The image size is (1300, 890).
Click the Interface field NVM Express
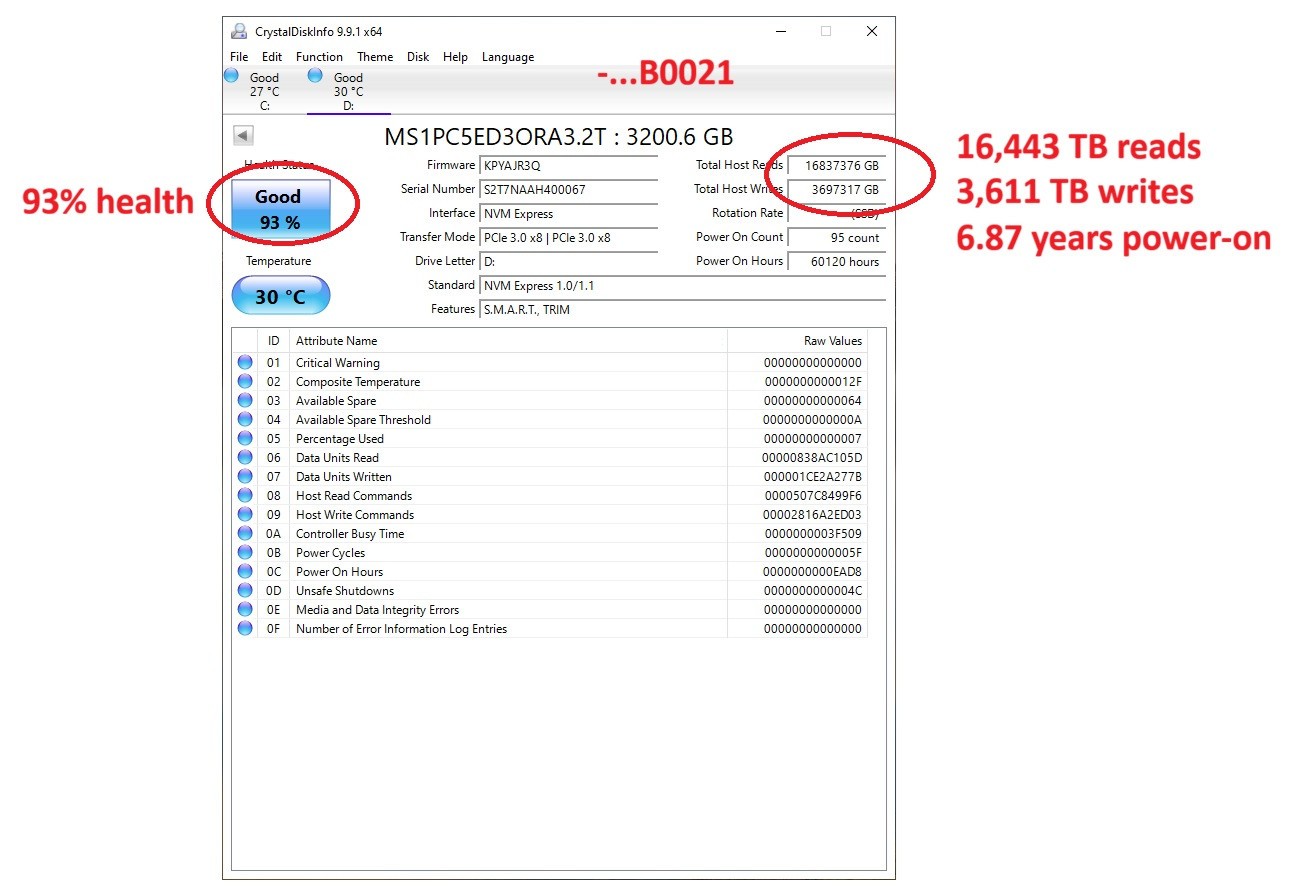click(568, 214)
